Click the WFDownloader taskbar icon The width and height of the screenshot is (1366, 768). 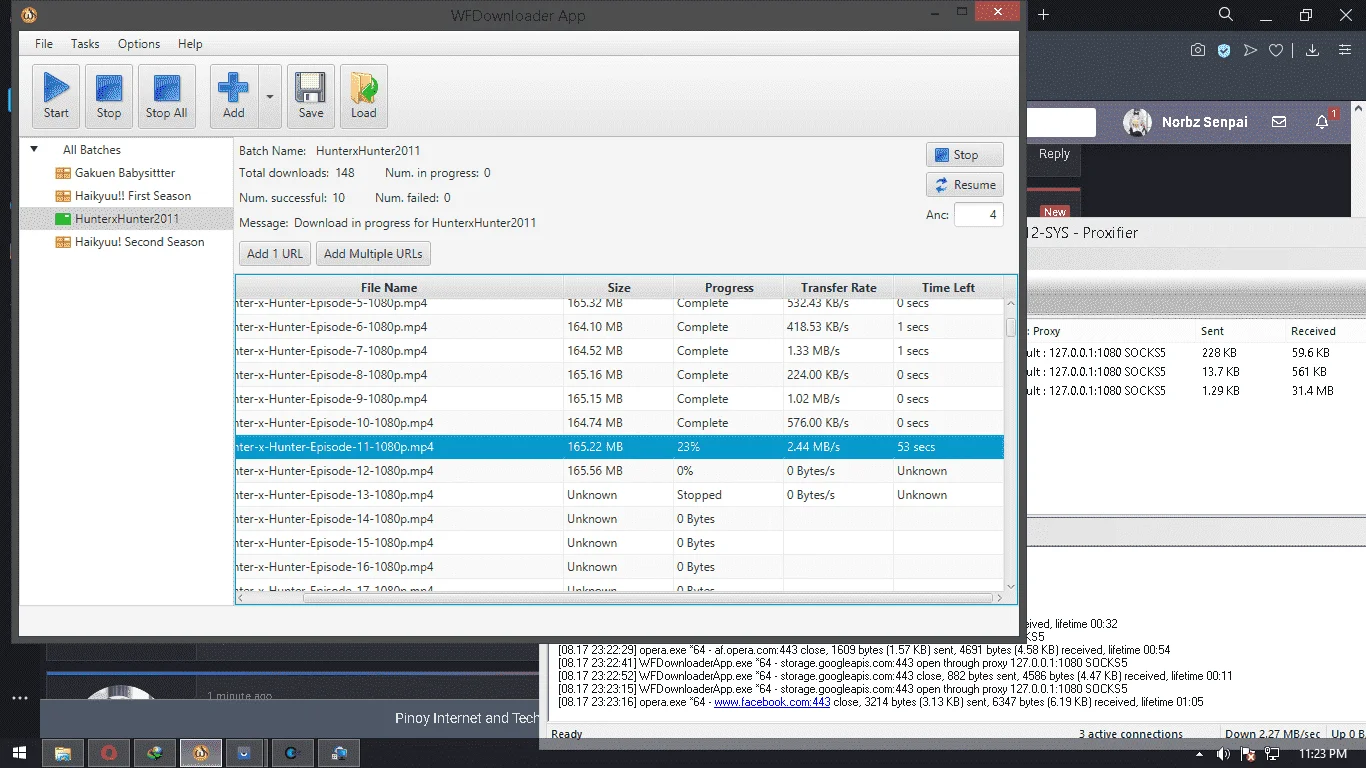click(x=201, y=753)
